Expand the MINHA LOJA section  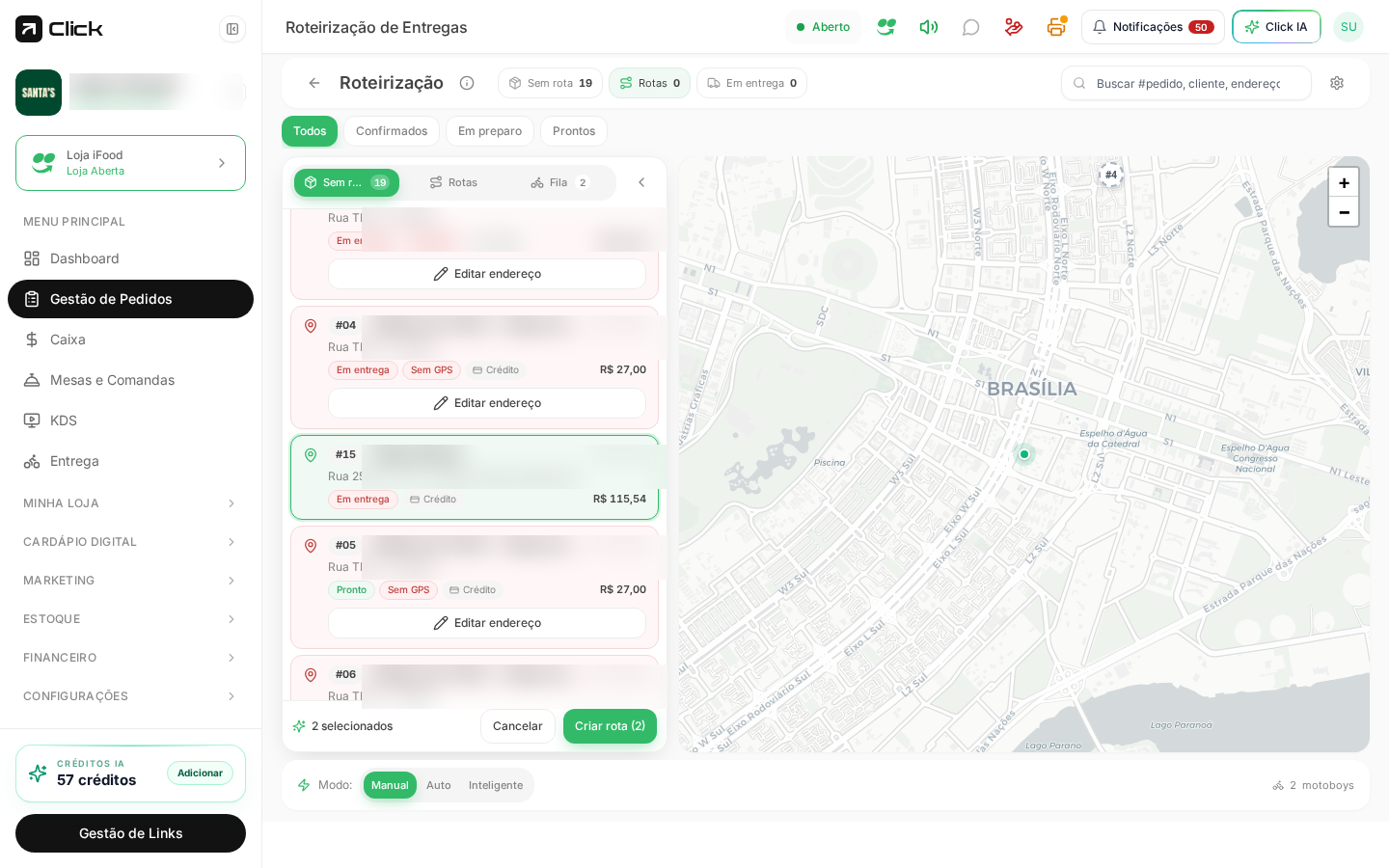(130, 503)
